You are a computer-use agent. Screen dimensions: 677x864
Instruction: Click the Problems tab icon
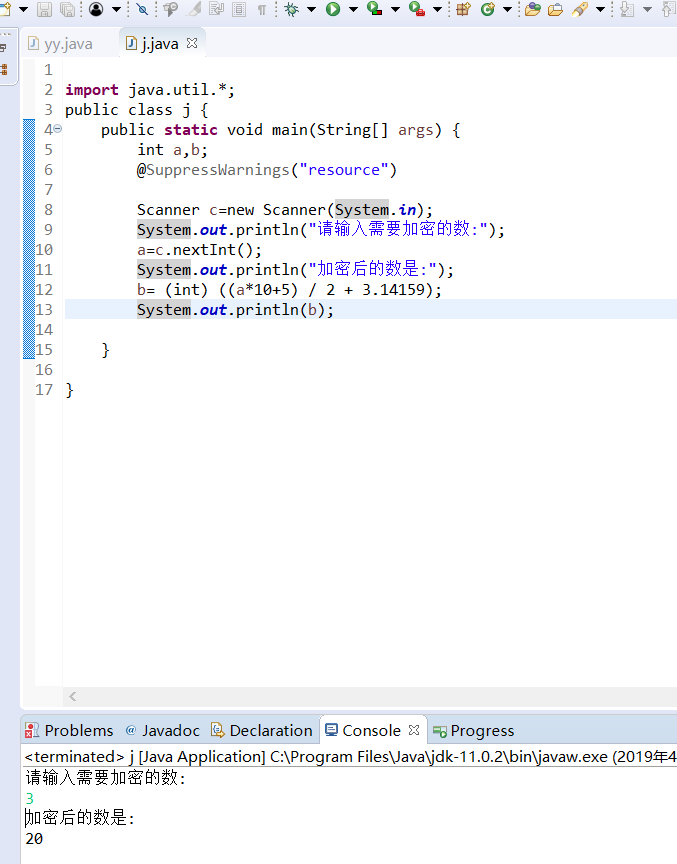[x=32, y=730]
